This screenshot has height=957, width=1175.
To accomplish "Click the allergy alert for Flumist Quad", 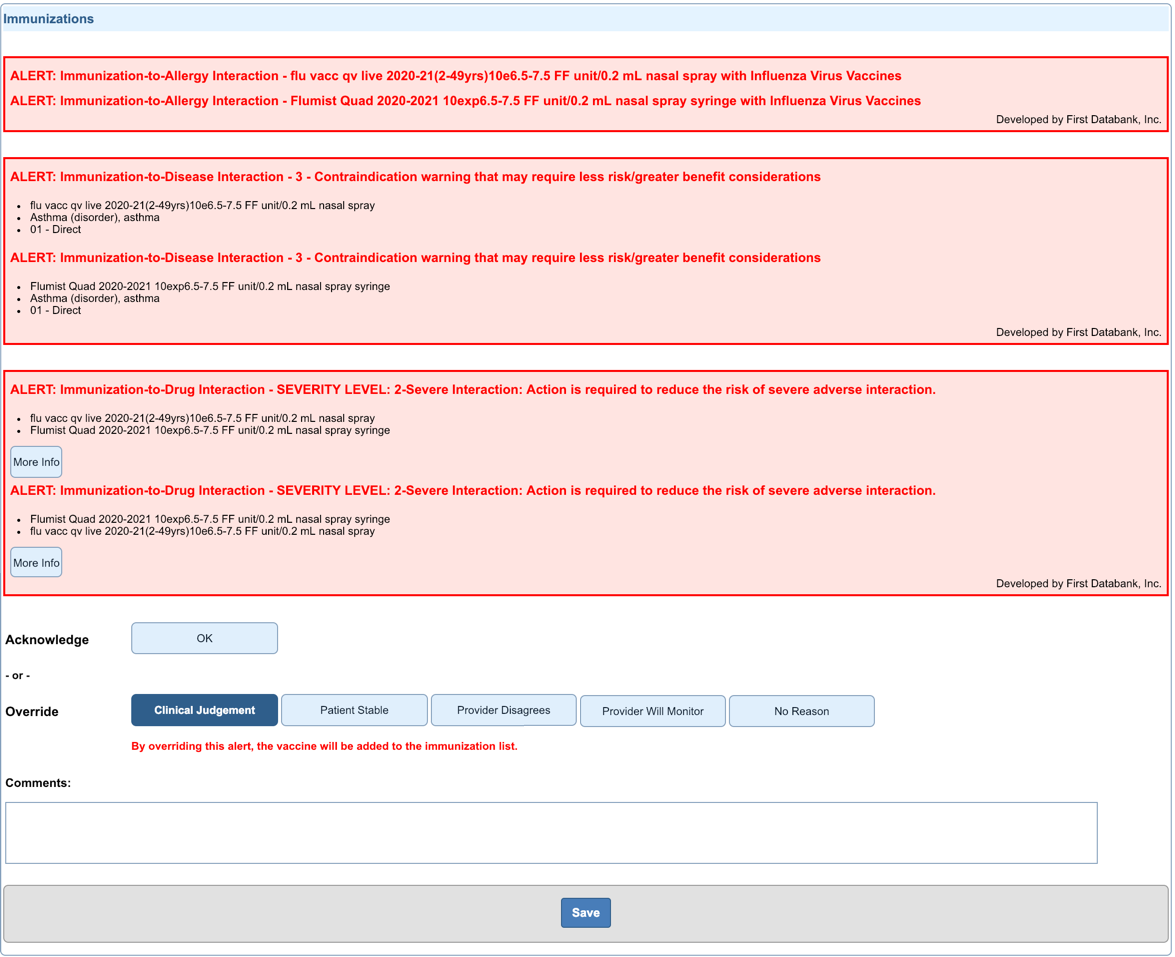I will click(465, 100).
